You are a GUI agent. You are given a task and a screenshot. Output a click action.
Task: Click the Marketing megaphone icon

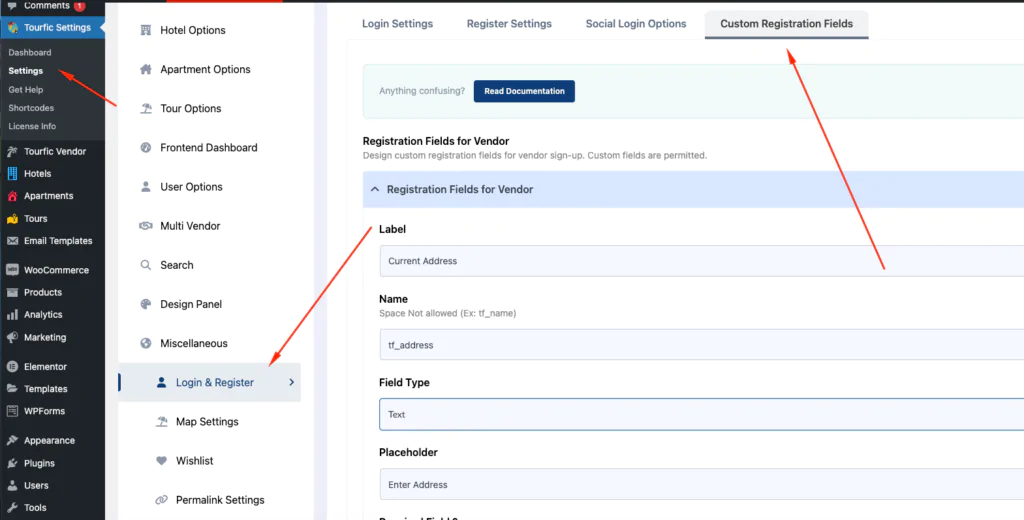tap(12, 338)
